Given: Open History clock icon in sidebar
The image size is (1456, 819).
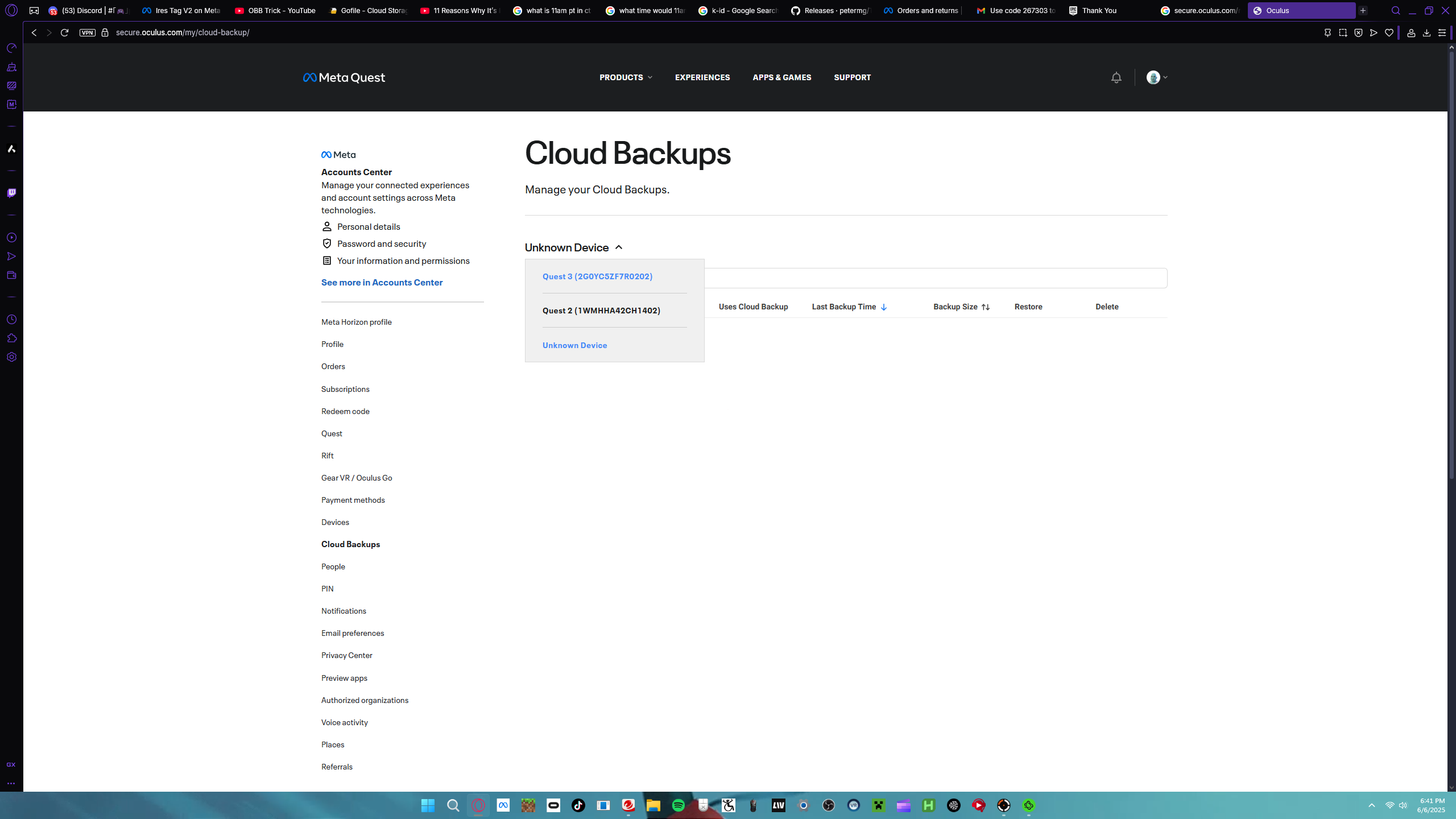Looking at the screenshot, I should [11, 320].
